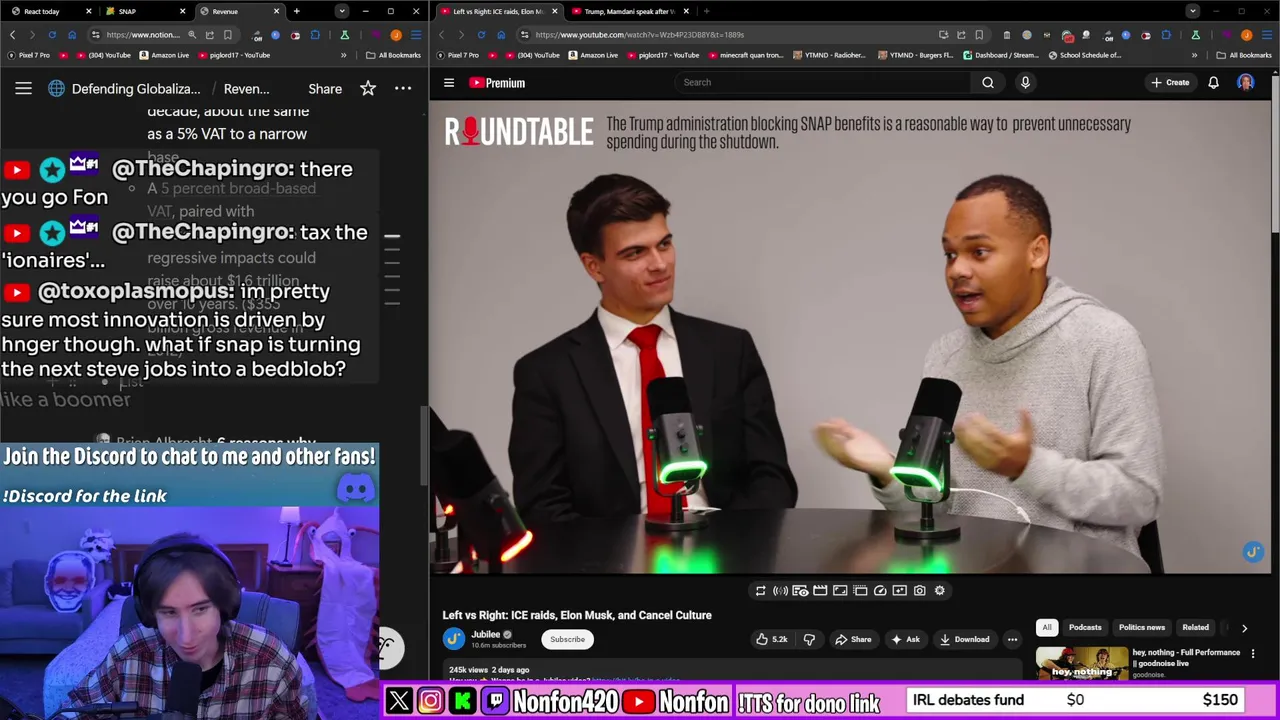Toggle playback speed gauge icon under video
1280x720 pixels.
[x=880, y=591]
